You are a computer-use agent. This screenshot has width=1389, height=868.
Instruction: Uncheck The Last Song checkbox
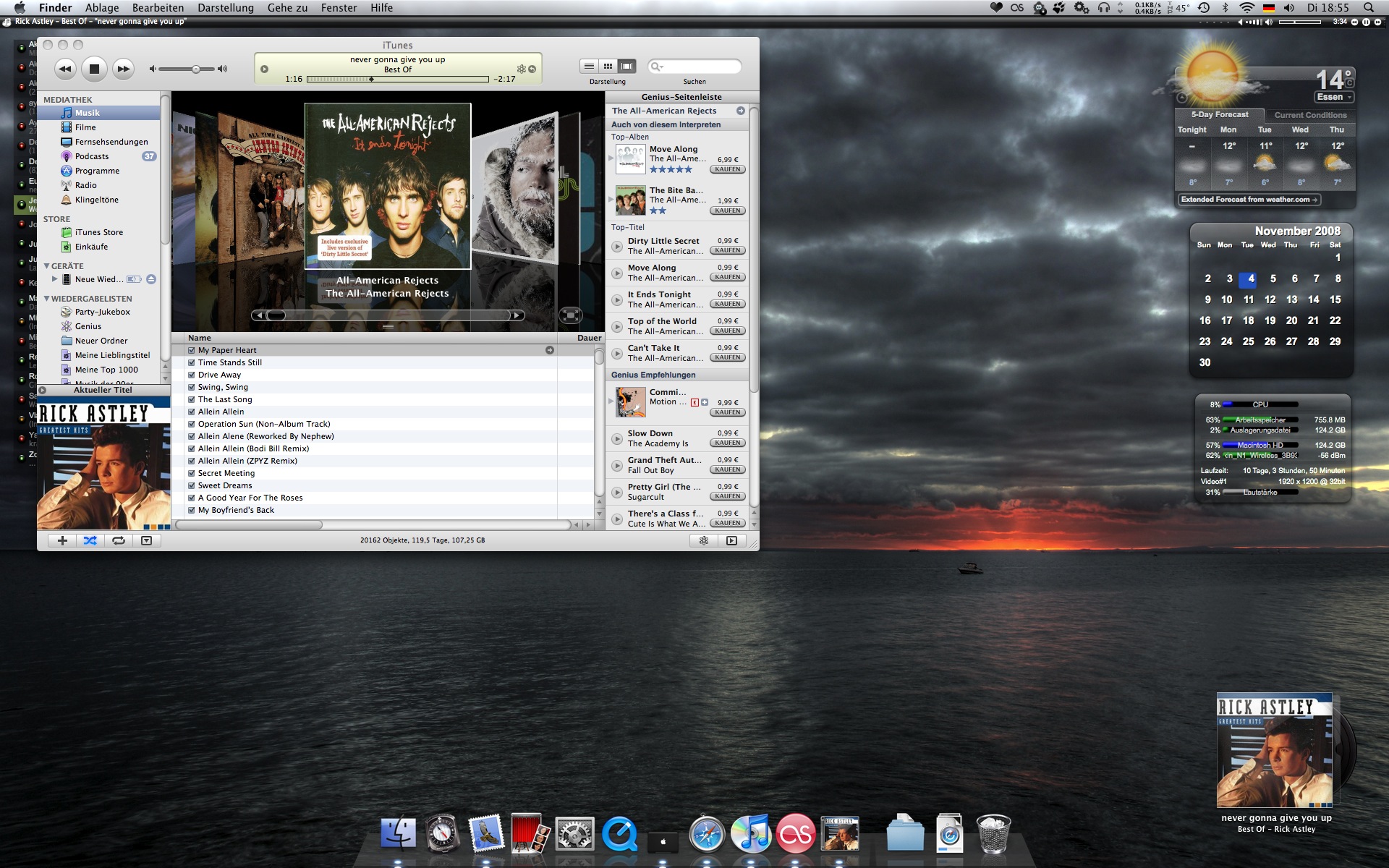tap(192, 399)
